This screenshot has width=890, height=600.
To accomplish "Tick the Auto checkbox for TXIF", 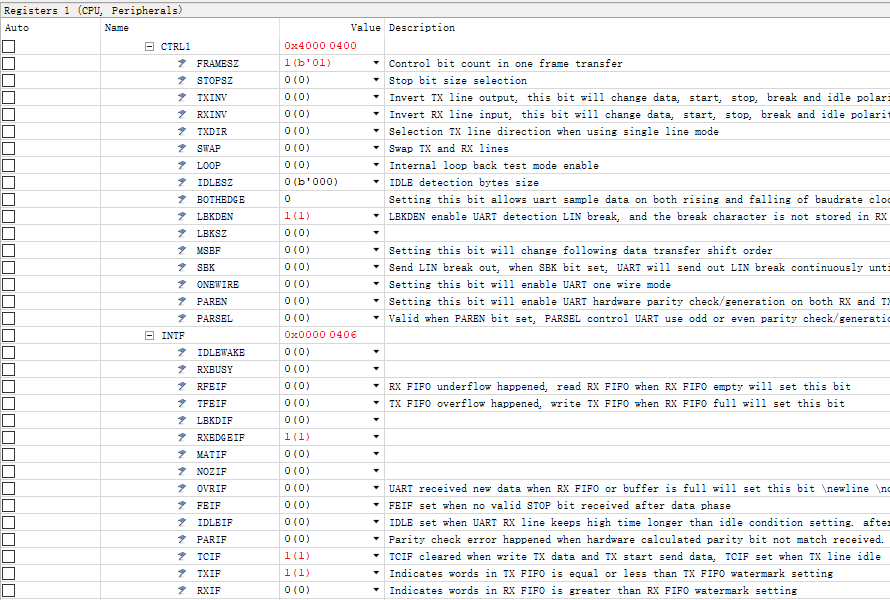I will pyautogui.click(x=9, y=573).
